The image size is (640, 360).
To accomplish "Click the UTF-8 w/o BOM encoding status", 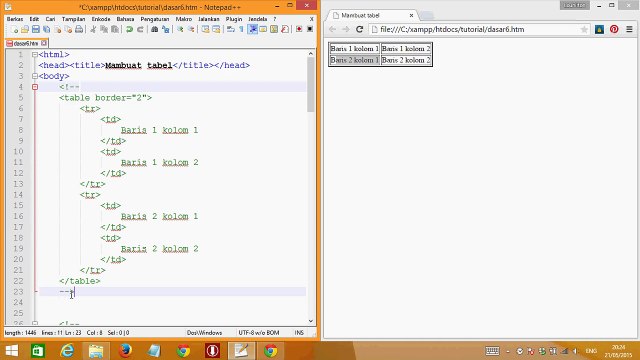I will pos(259,333).
